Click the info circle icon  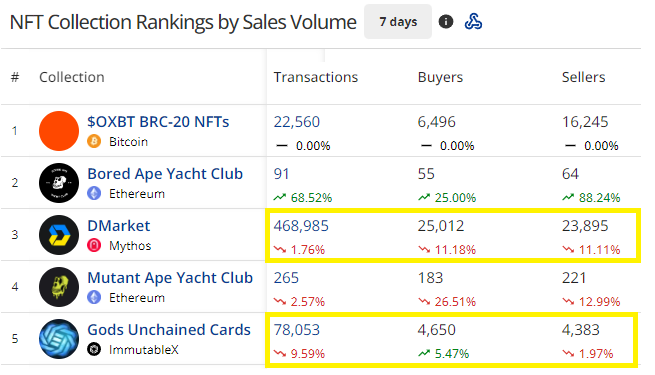446,21
